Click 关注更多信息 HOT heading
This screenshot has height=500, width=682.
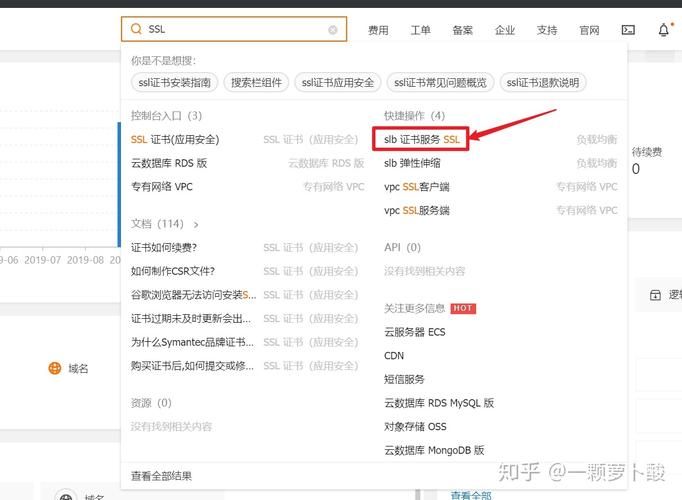pyautogui.click(x=430, y=308)
